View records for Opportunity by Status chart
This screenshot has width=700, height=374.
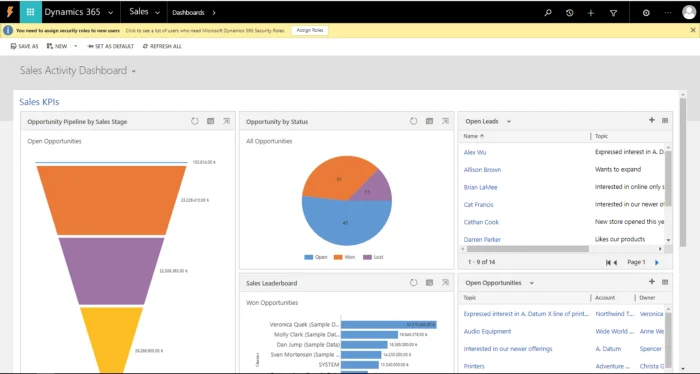[429, 121]
